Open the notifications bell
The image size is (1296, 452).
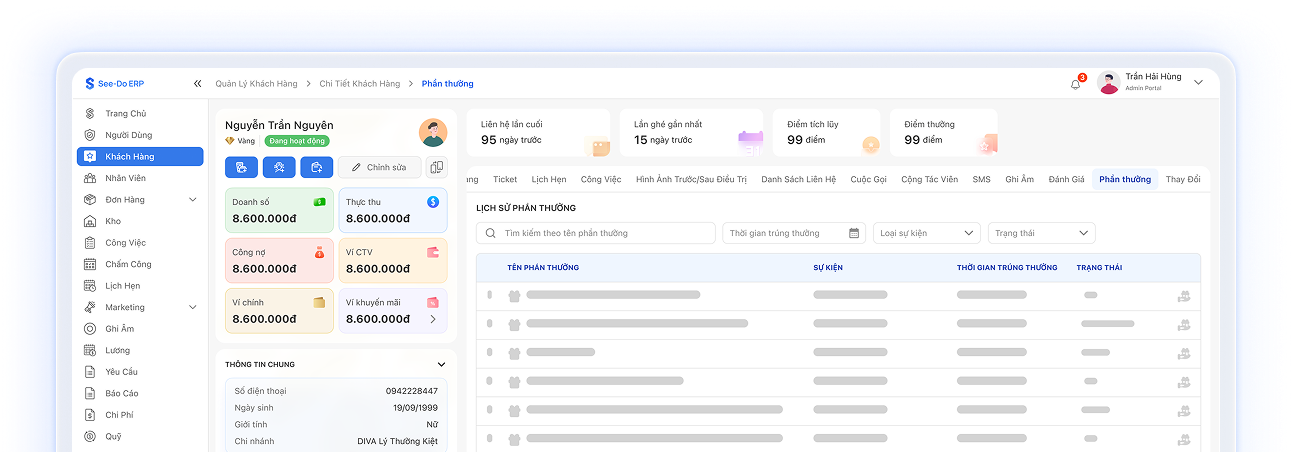[1076, 84]
